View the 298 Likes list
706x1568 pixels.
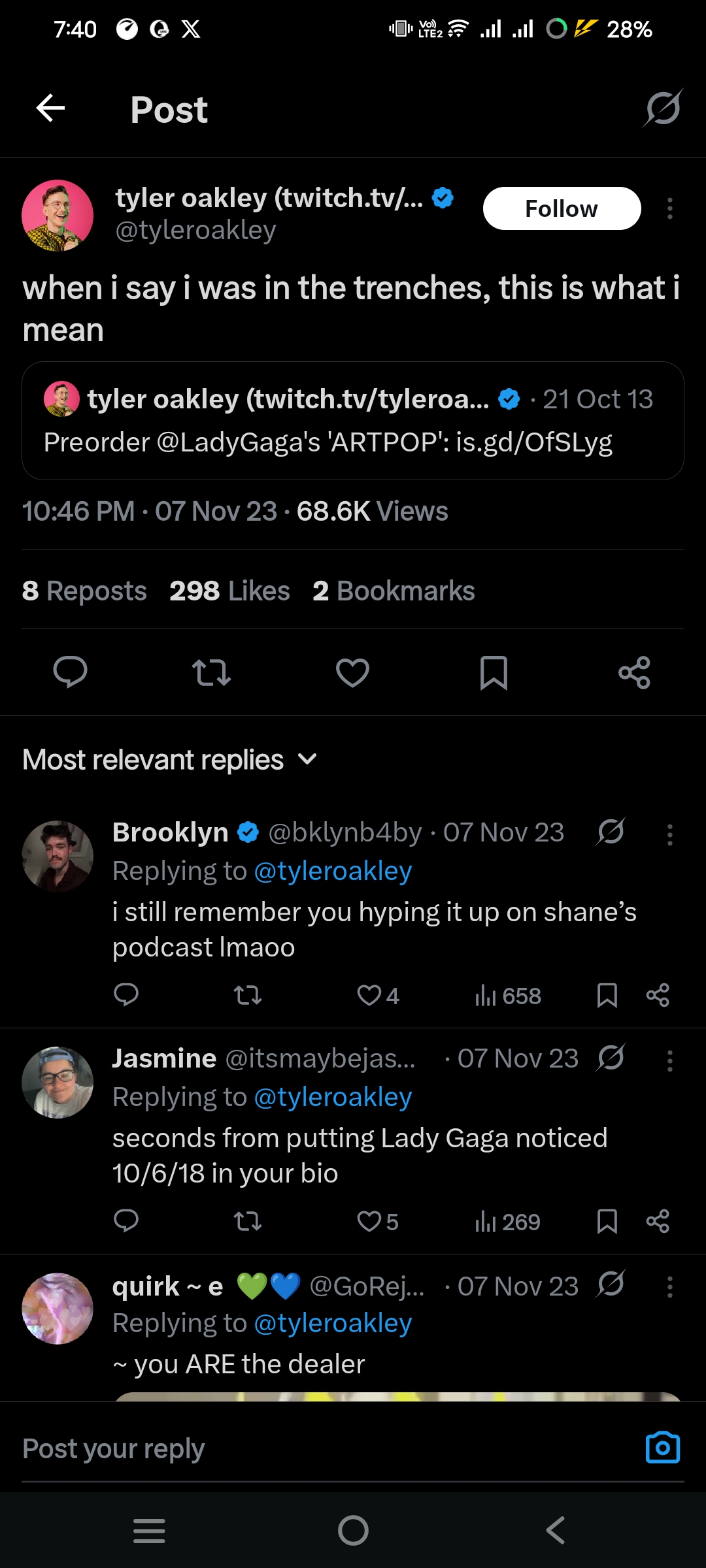(x=229, y=591)
